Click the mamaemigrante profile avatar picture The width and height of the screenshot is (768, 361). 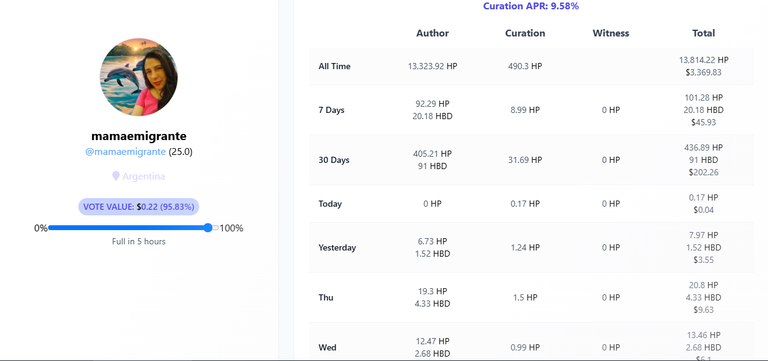(139, 77)
